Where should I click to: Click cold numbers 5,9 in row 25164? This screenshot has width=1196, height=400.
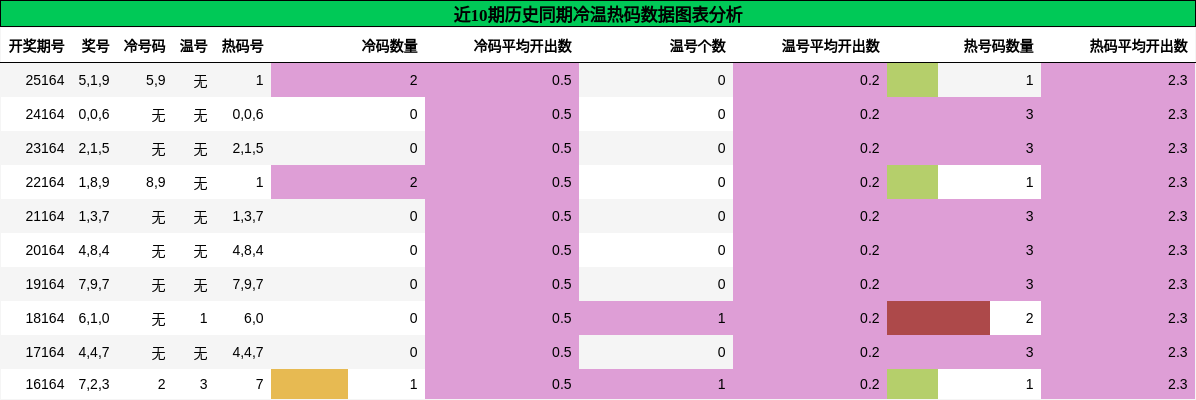(x=156, y=80)
